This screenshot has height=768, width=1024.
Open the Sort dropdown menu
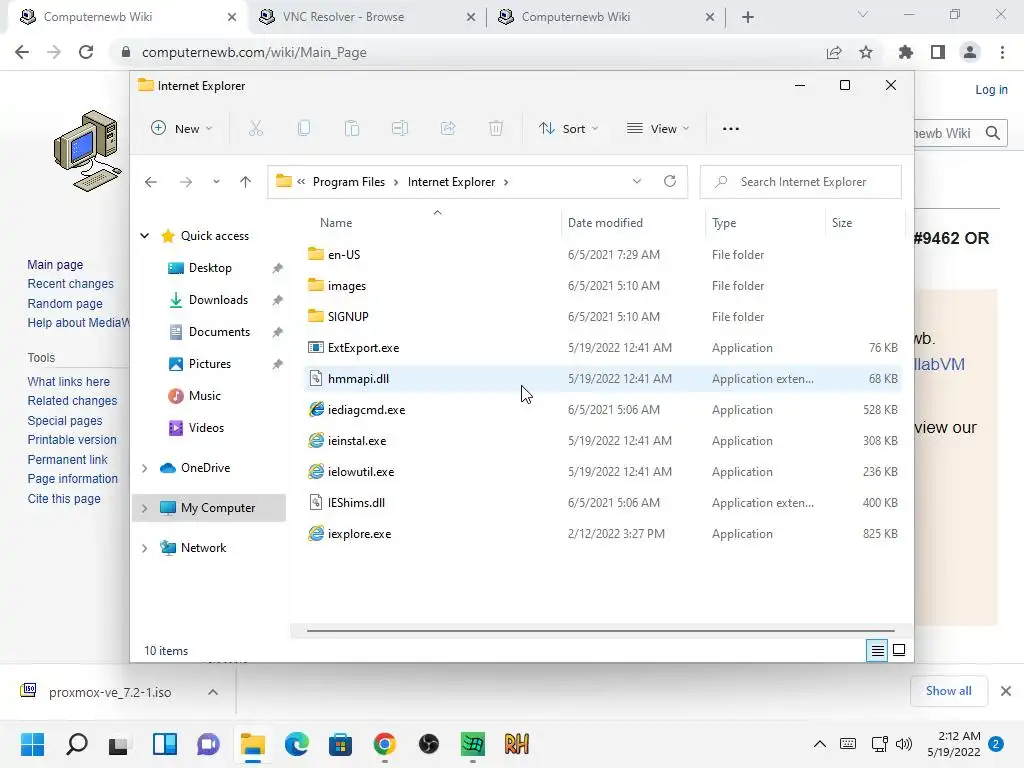click(568, 129)
